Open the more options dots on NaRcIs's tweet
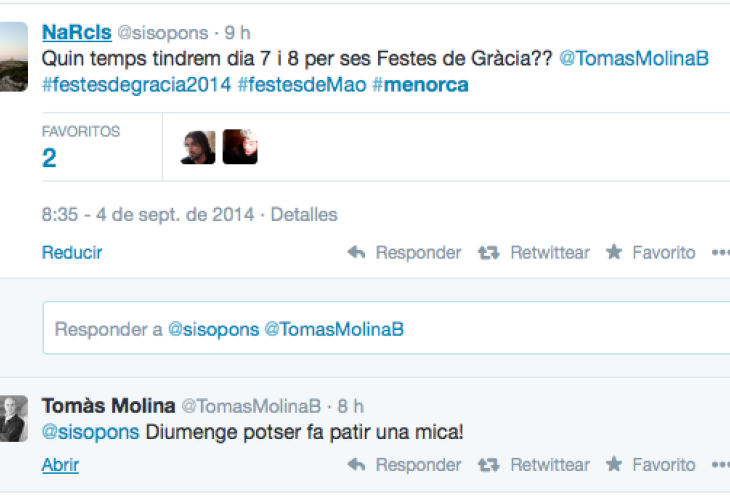Screen dimensions: 730x500 pos(720,253)
